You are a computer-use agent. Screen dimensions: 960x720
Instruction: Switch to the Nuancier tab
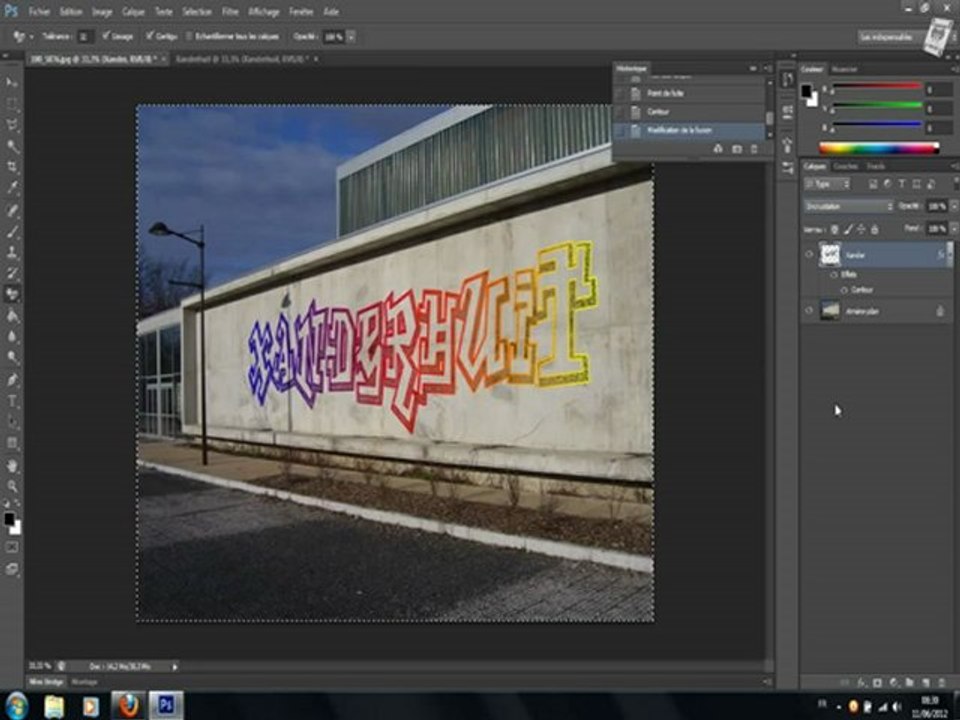tap(845, 69)
